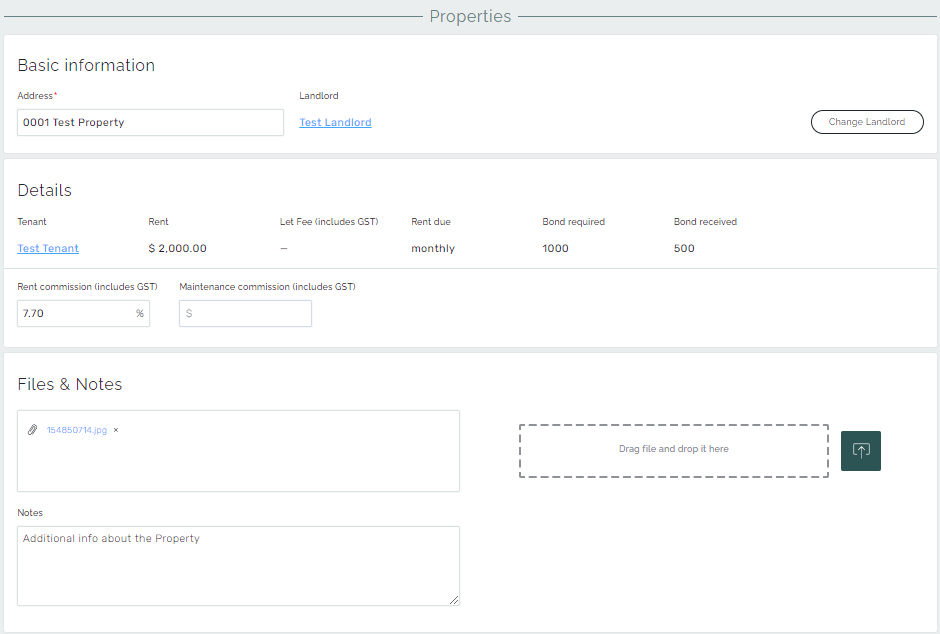Click the Bond received value 500
This screenshot has height=634, width=940.
[x=684, y=249]
